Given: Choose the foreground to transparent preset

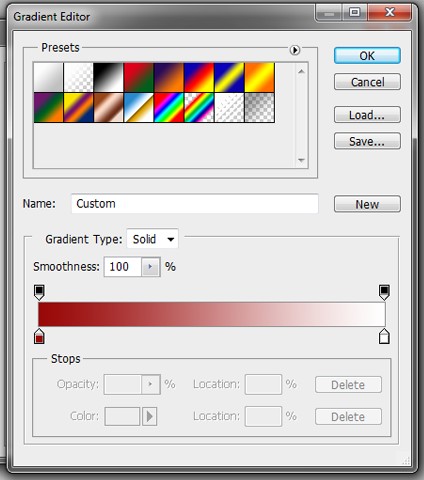Looking at the screenshot, I should 78,77.
